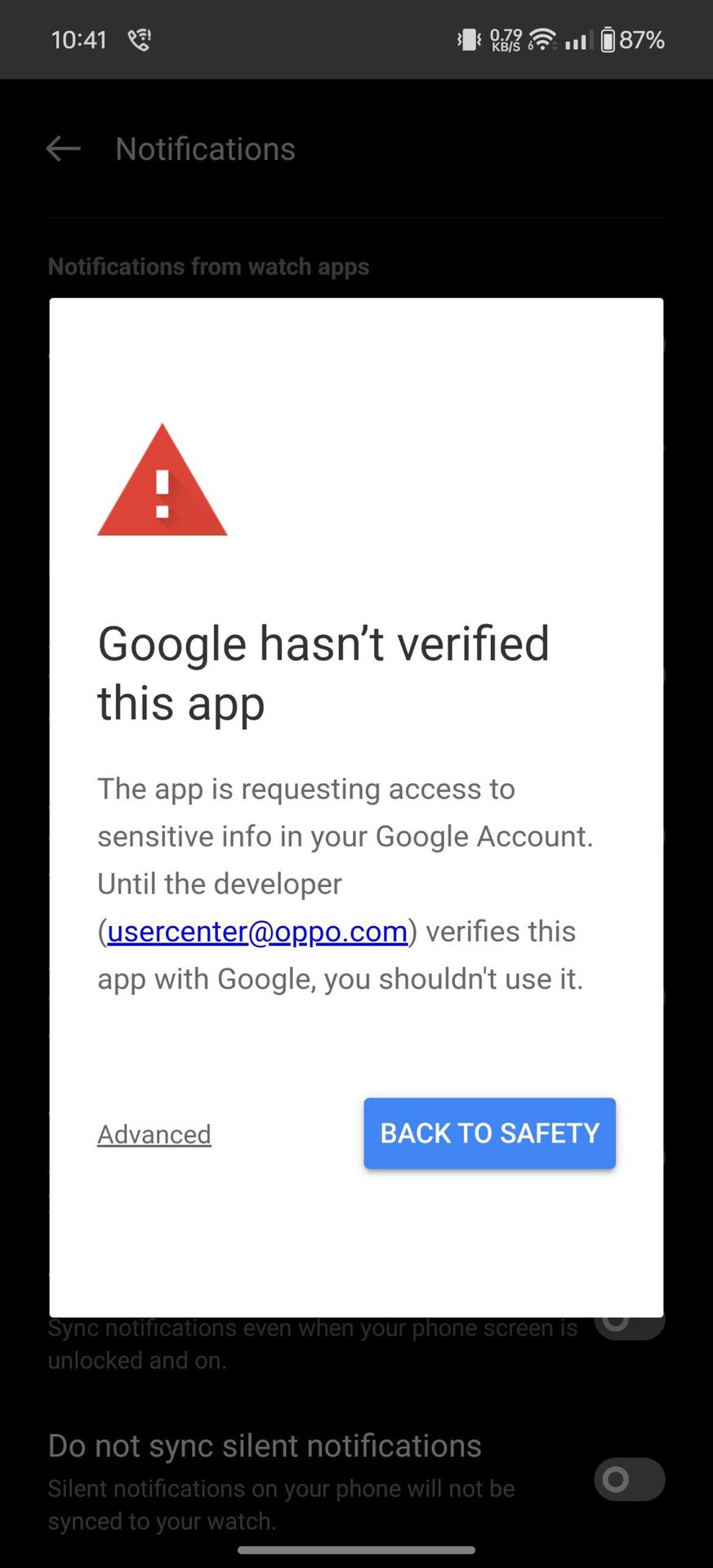This screenshot has width=713, height=1568.
Task: Tap the Sync notifications description text
Action: click(x=313, y=1344)
